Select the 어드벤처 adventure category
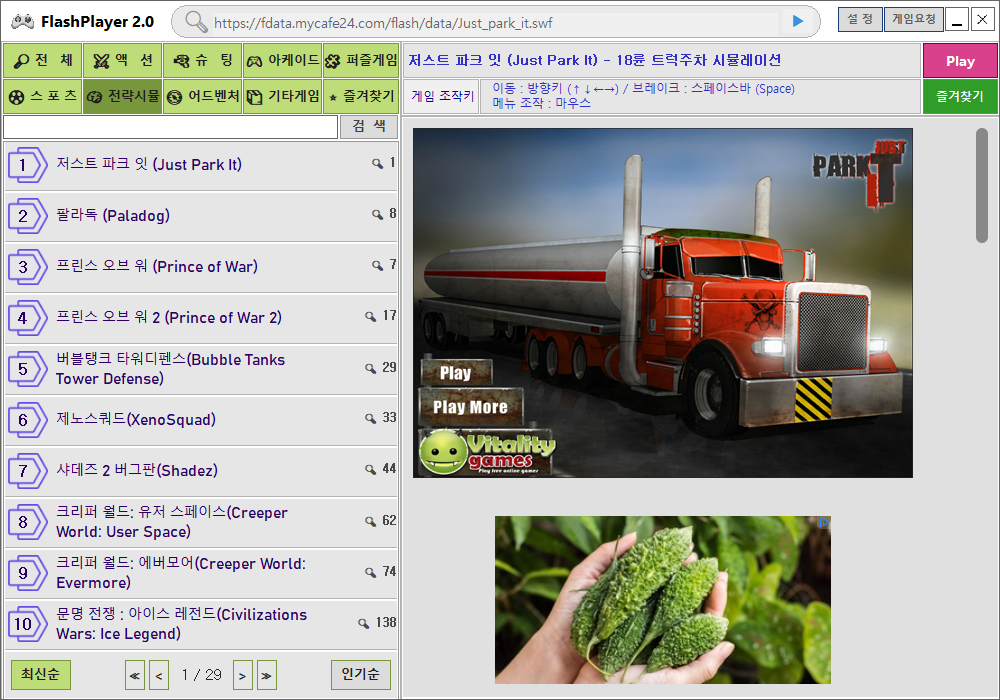The height and width of the screenshot is (700, 1000). (x=203, y=96)
